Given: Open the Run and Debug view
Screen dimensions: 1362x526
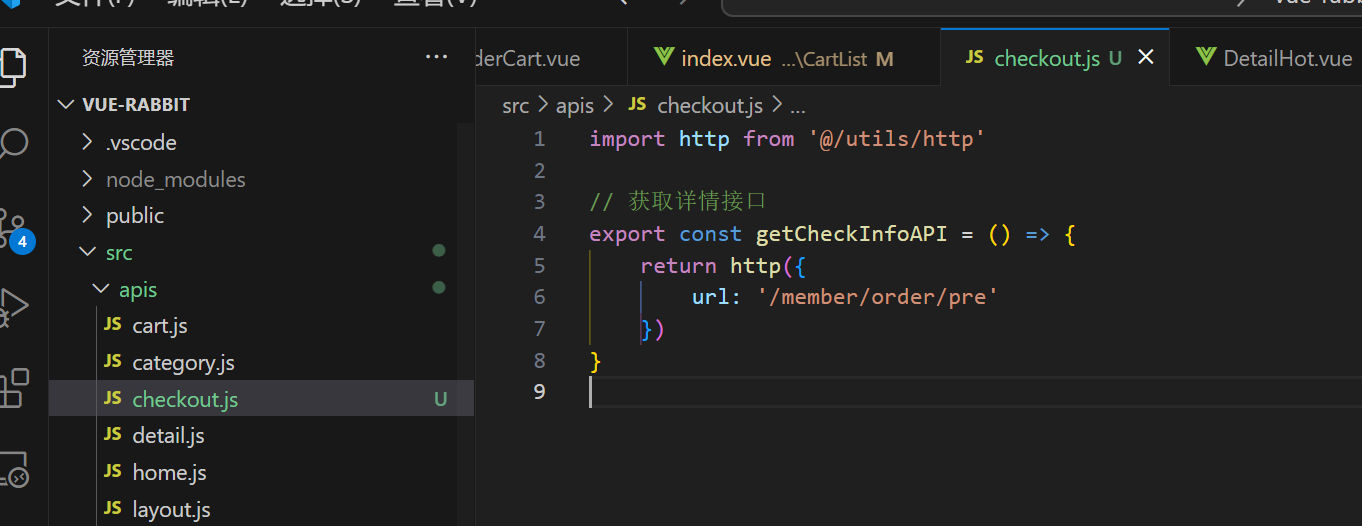Looking at the screenshot, I should (x=14, y=308).
